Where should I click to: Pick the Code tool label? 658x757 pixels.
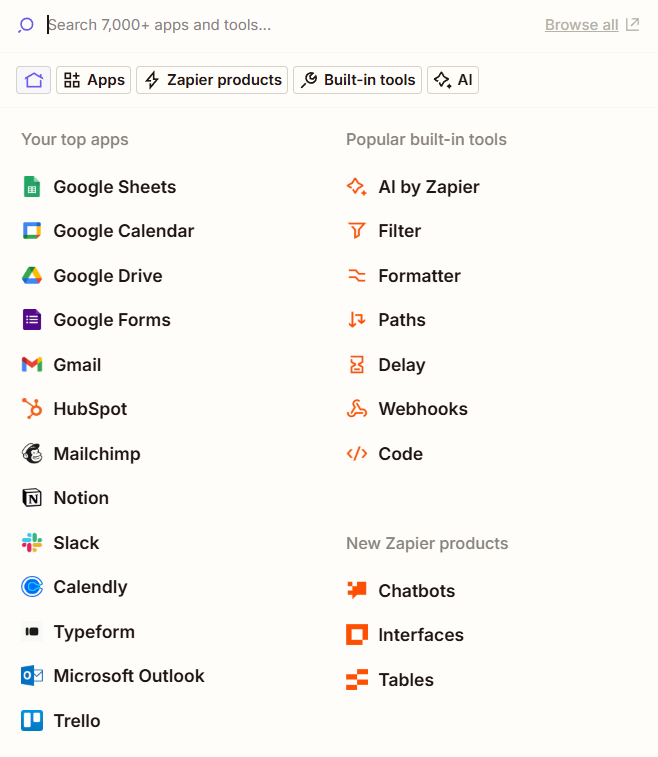401,453
